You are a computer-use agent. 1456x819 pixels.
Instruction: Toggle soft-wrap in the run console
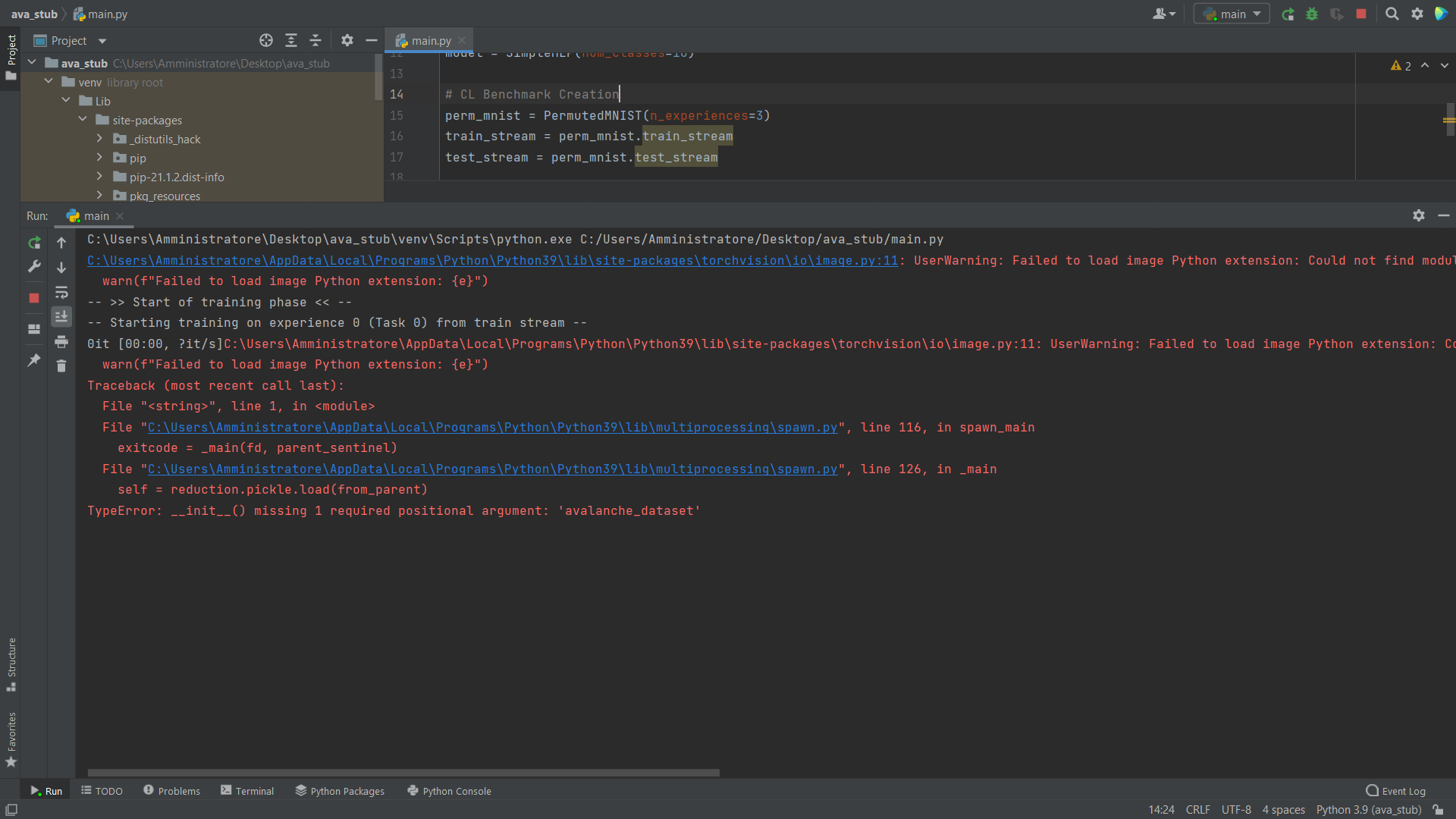(x=61, y=293)
